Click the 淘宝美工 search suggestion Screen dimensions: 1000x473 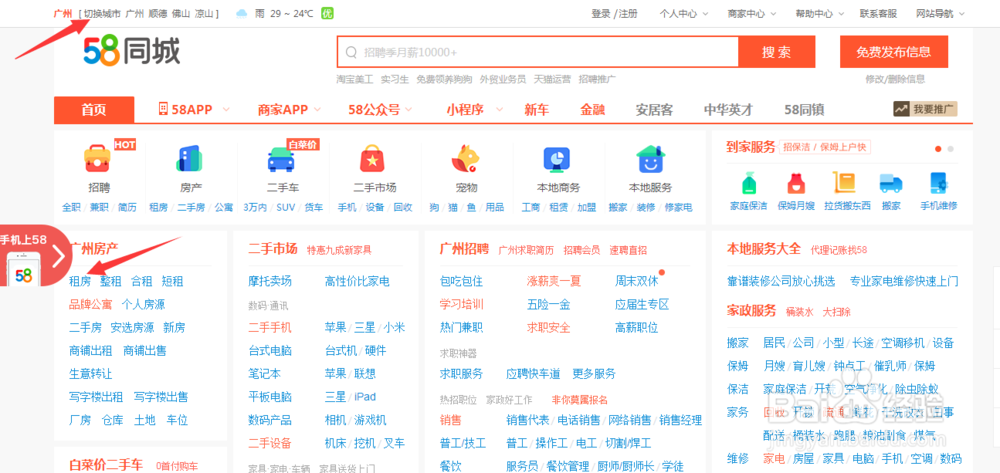coord(355,79)
